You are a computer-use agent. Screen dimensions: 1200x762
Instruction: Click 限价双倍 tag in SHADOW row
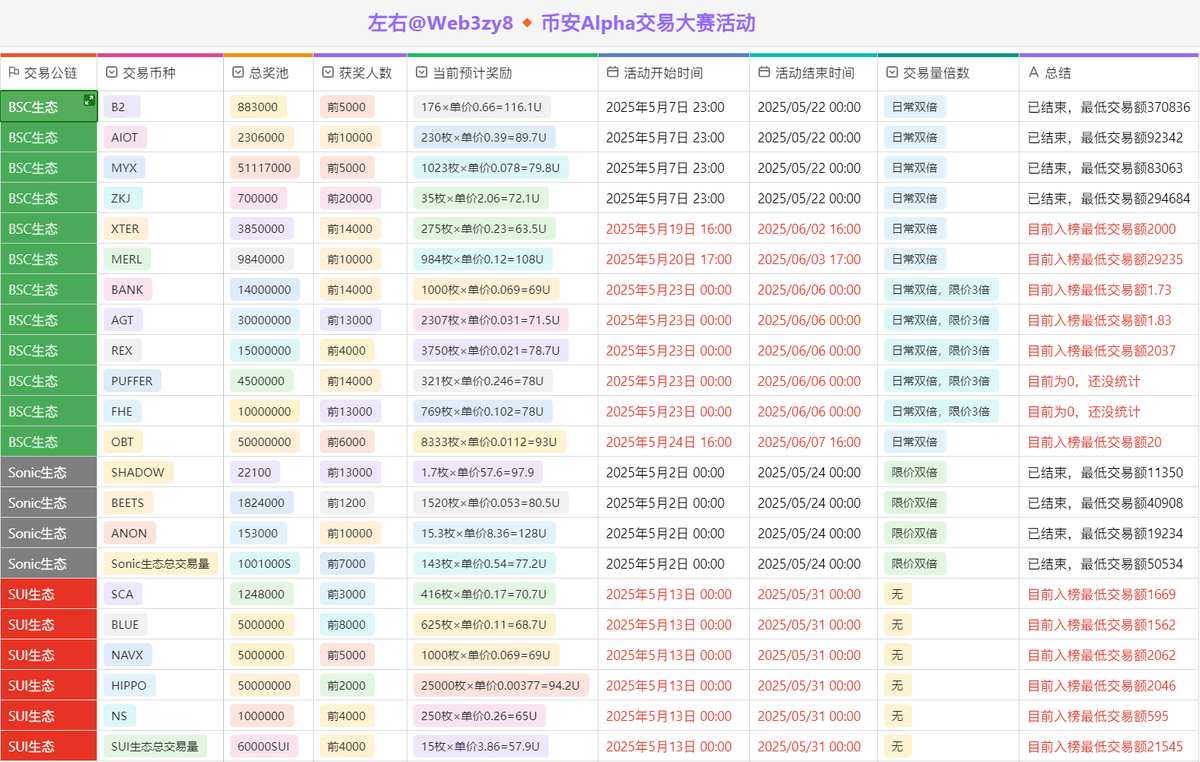pyautogui.click(x=915, y=472)
